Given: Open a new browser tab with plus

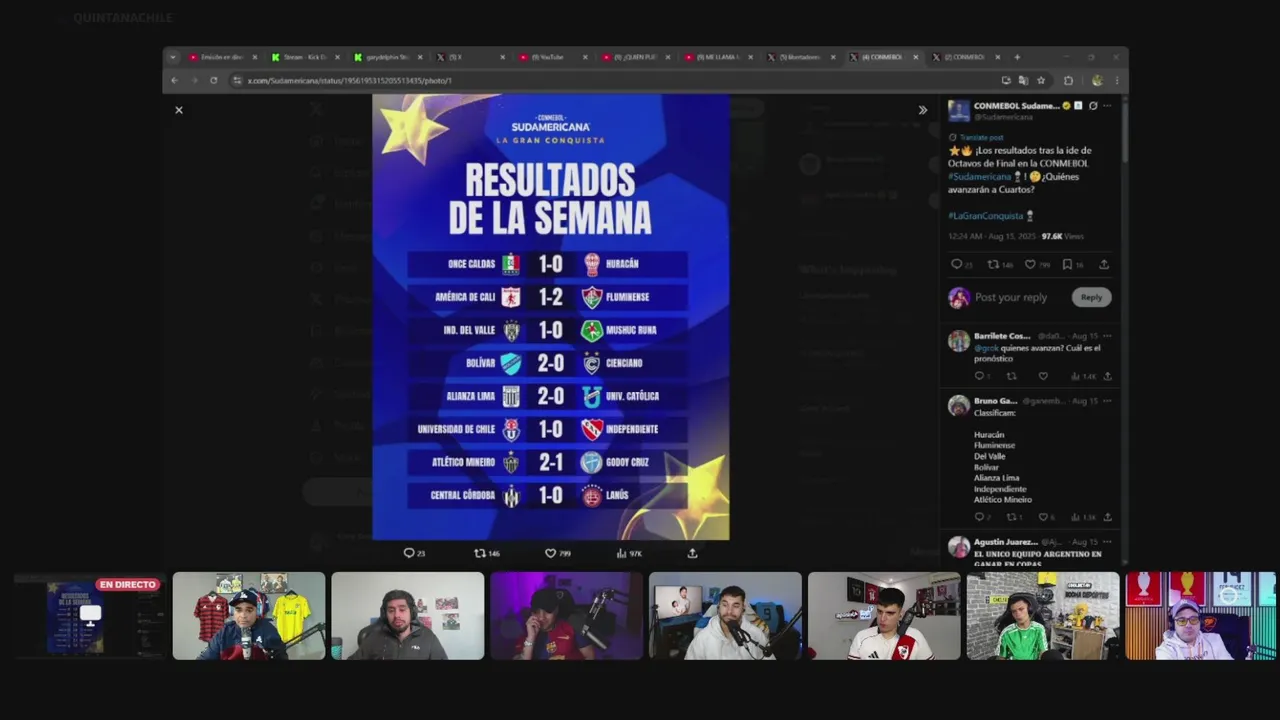Looking at the screenshot, I should click(1017, 57).
